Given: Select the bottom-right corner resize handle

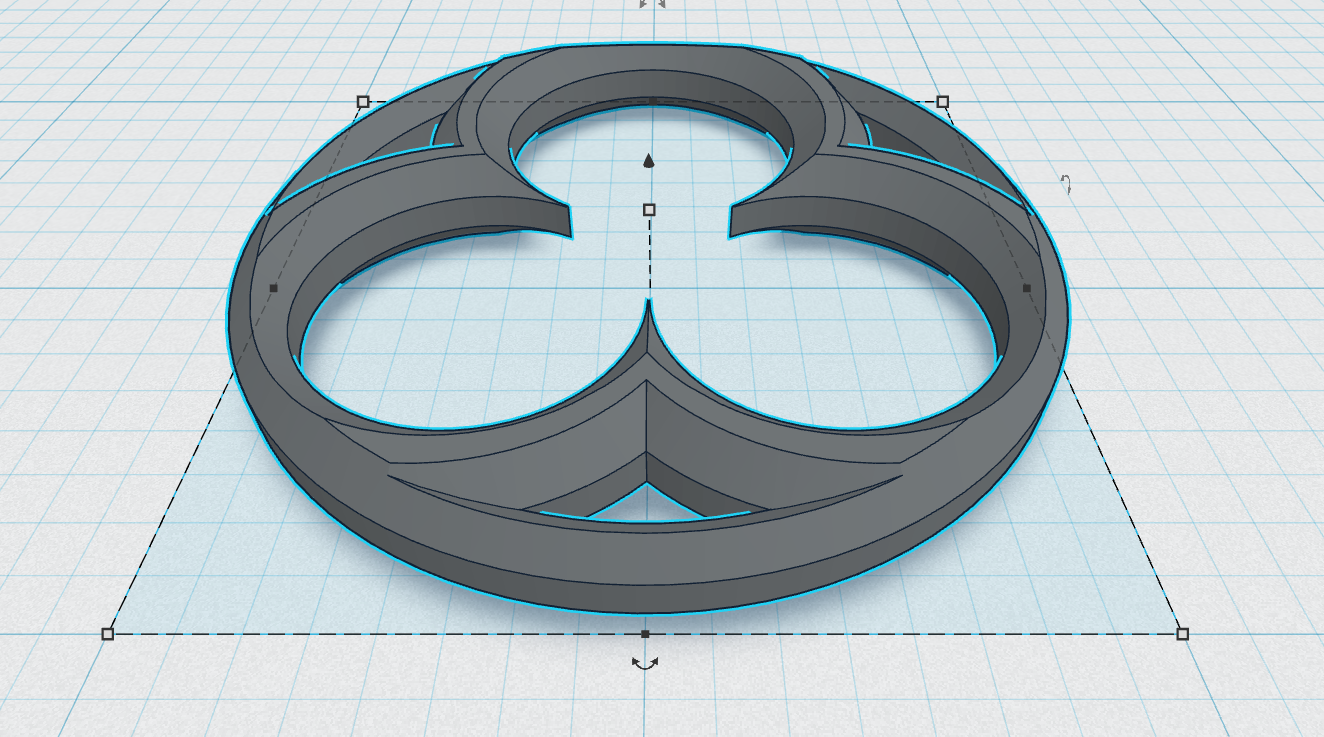Looking at the screenshot, I should 1182,634.
